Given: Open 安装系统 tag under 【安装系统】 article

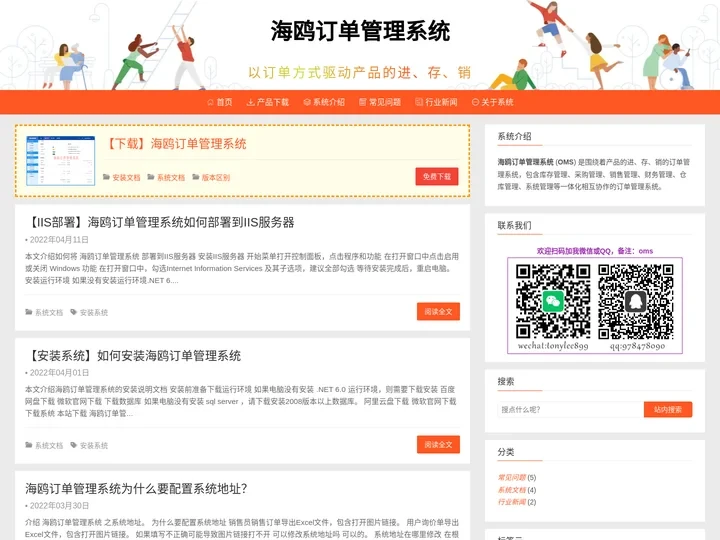Looking at the screenshot, I should click(x=94, y=446).
